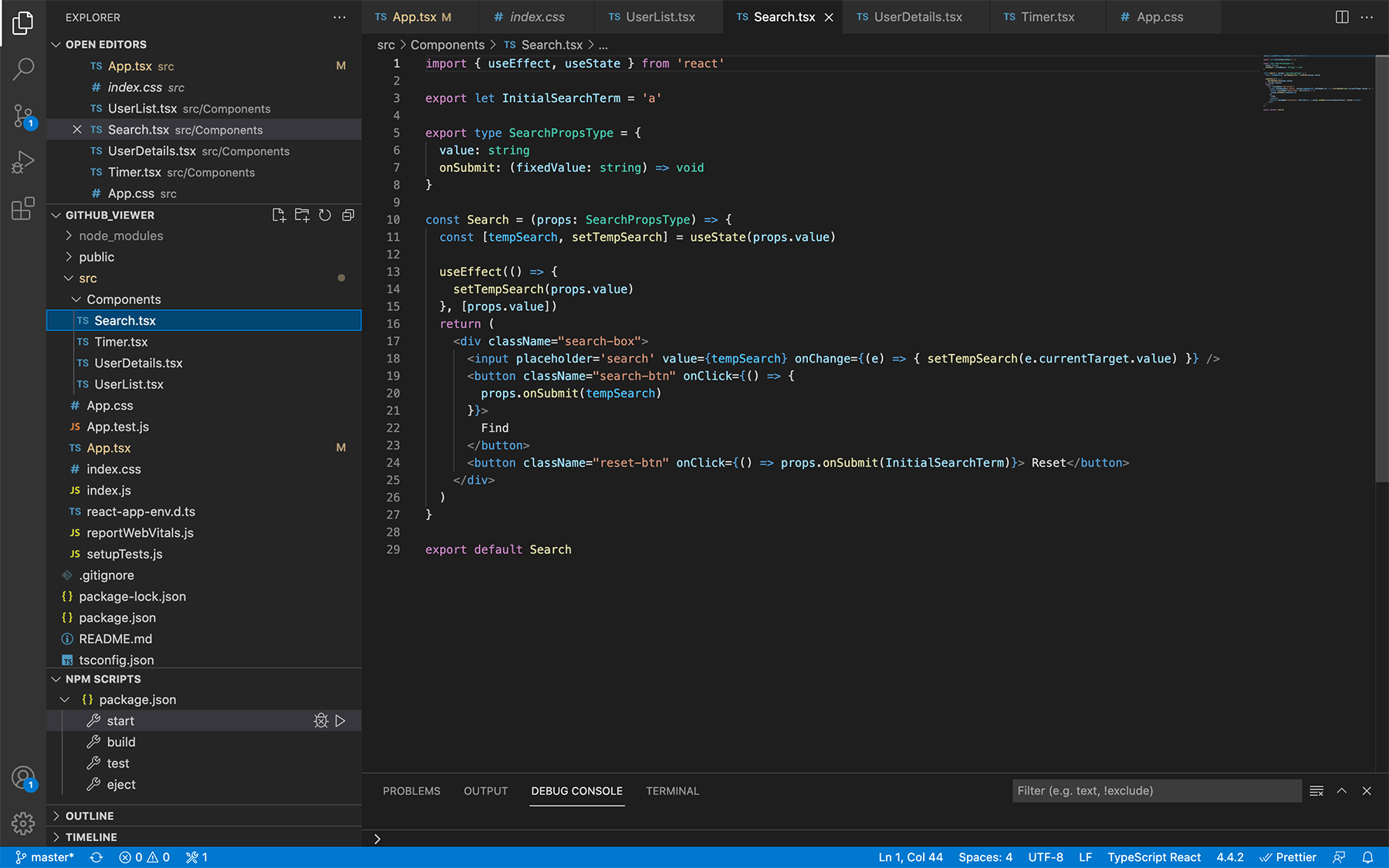Open editor more actions ellipsis
The height and width of the screenshot is (868, 1389).
tap(1367, 17)
